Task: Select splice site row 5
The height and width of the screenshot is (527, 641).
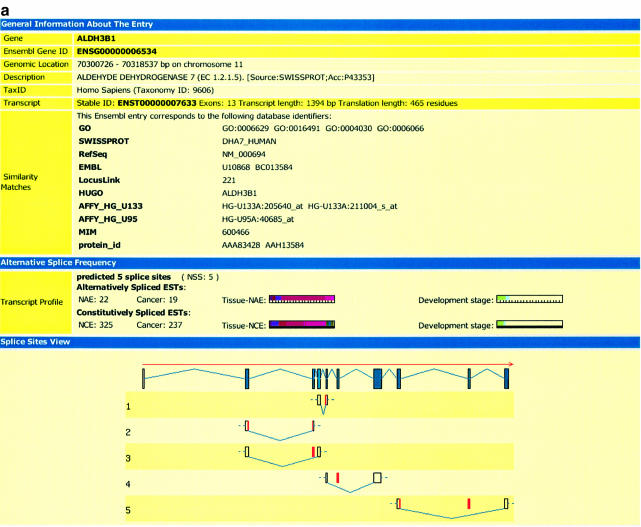Action: click(319, 509)
